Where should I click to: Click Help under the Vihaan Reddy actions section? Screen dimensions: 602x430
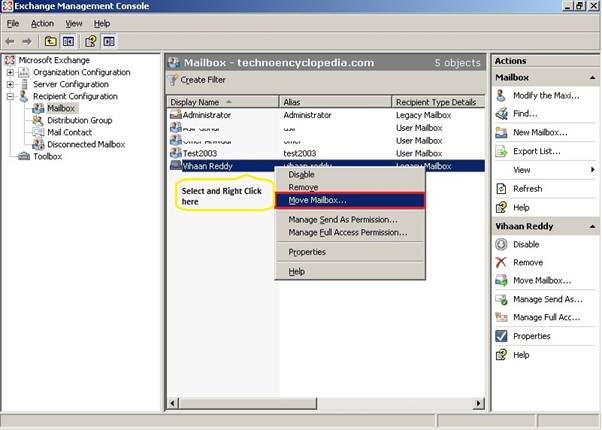[x=521, y=355]
